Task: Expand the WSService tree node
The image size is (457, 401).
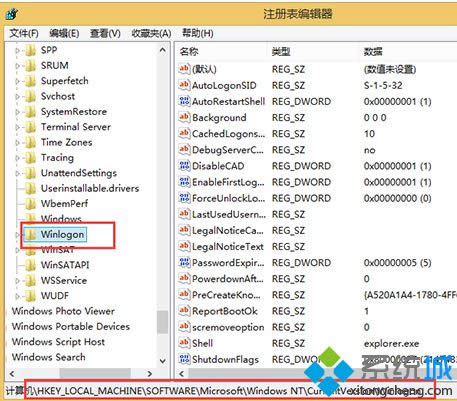Action: [17, 281]
